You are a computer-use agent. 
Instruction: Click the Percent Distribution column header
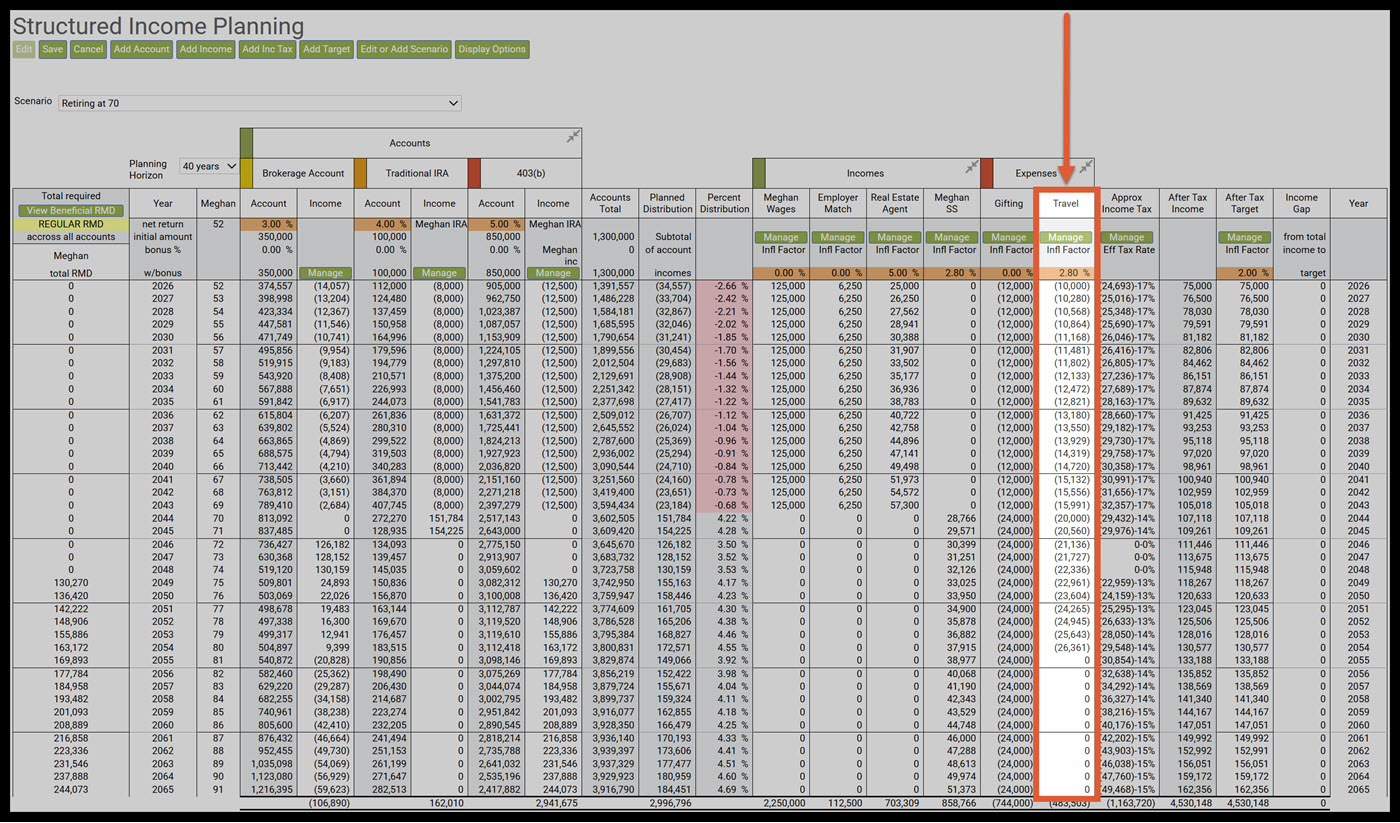pyautogui.click(x=724, y=203)
